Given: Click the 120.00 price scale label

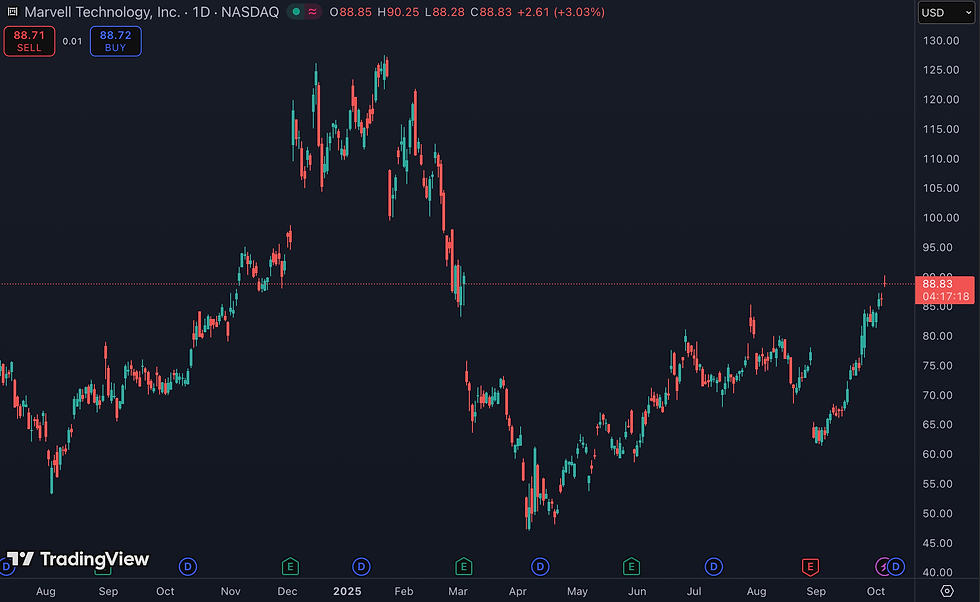Looking at the screenshot, I should (x=941, y=99).
